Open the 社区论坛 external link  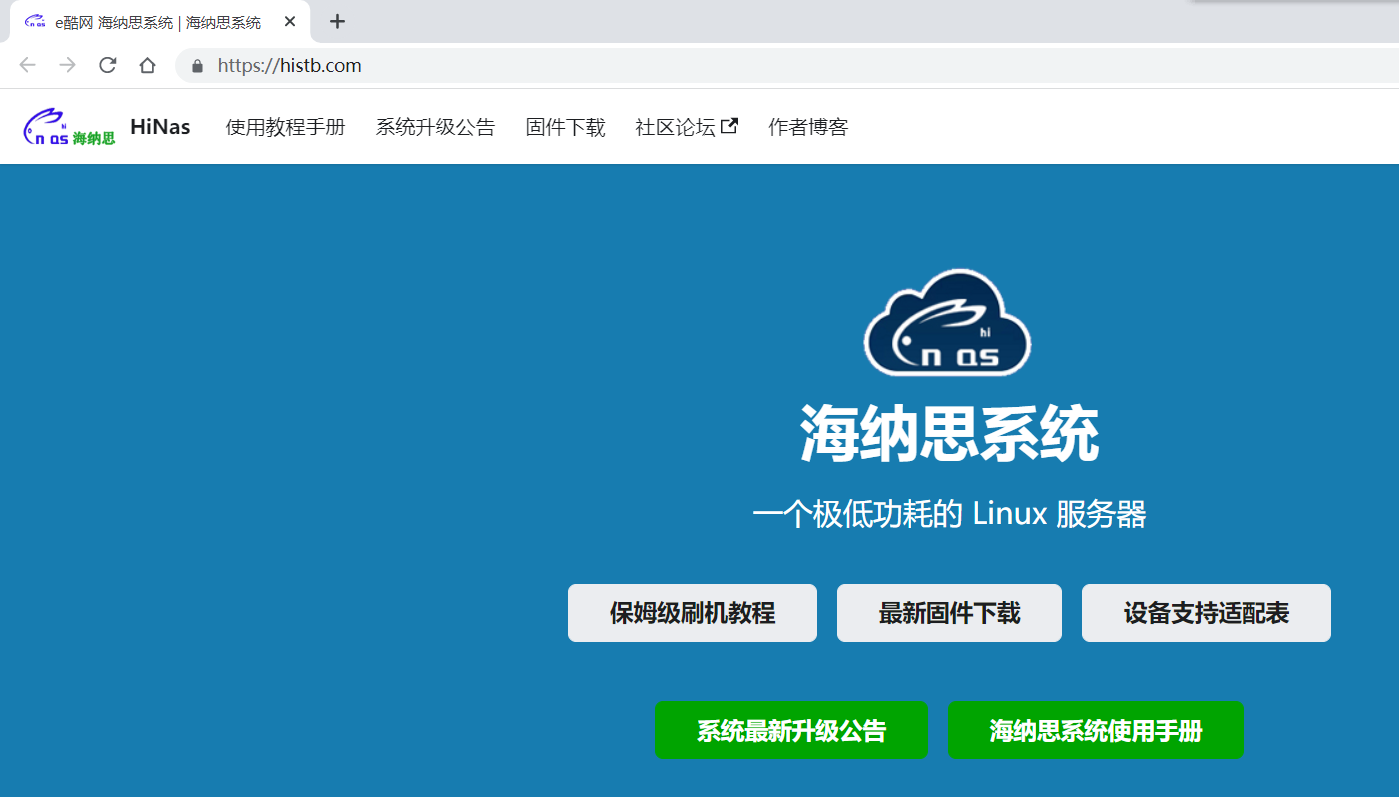(x=686, y=127)
